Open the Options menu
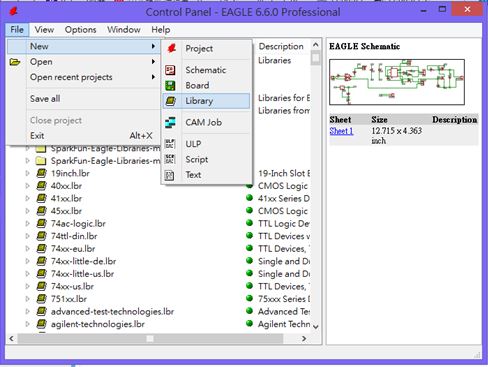This screenshot has height=367, width=488. pyautogui.click(x=80, y=30)
